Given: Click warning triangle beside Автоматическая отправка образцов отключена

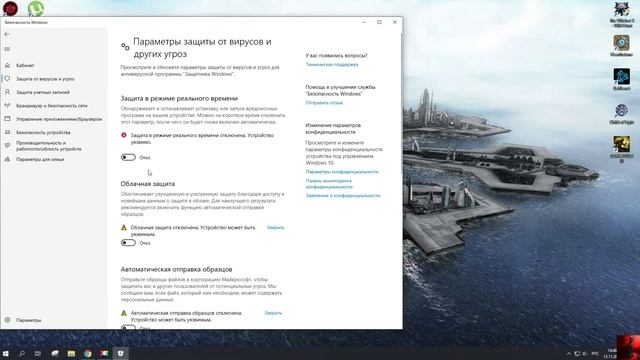Looking at the screenshot, I should tap(124, 313).
